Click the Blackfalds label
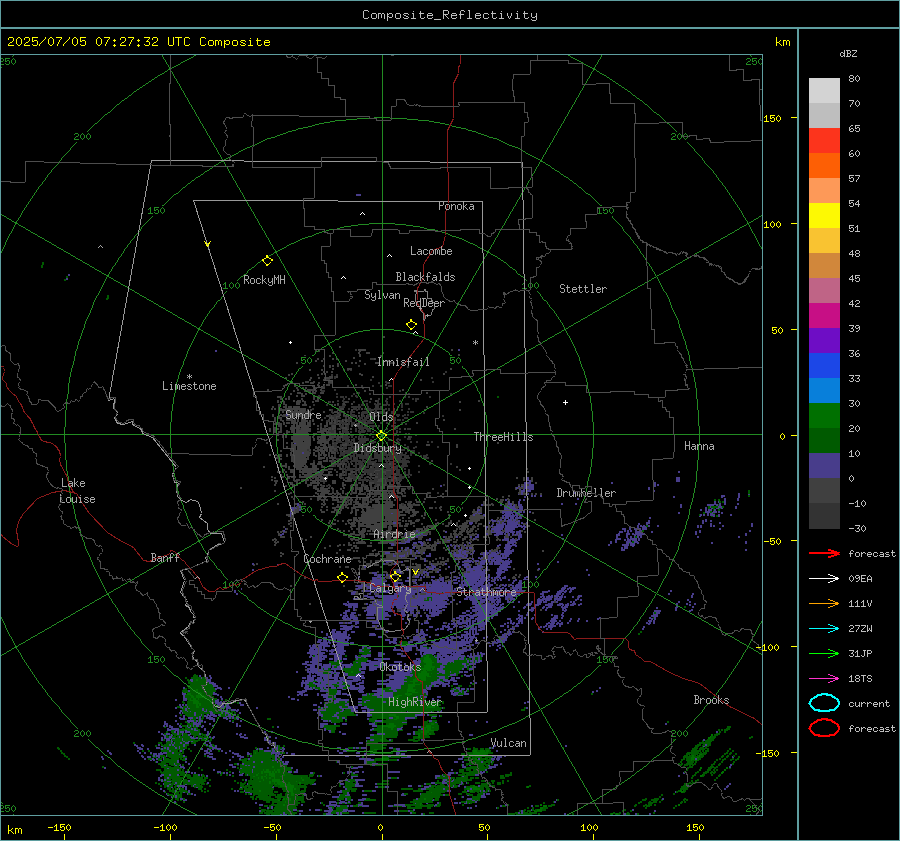The height and width of the screenshot is (841, 900). pyautogui.click(x=425, y=277)
